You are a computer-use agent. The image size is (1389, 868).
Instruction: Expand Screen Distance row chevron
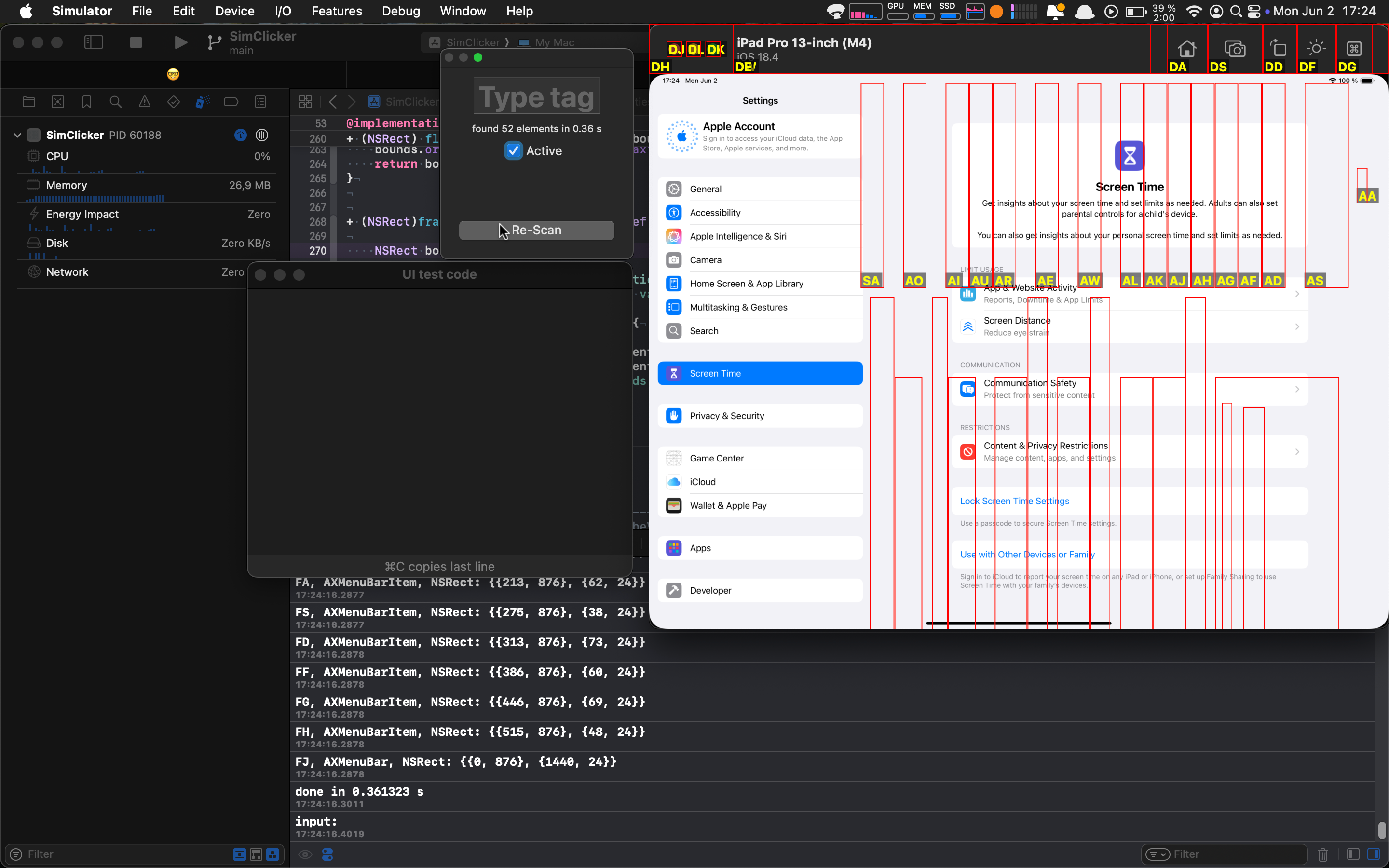[x=1296, y=326]
